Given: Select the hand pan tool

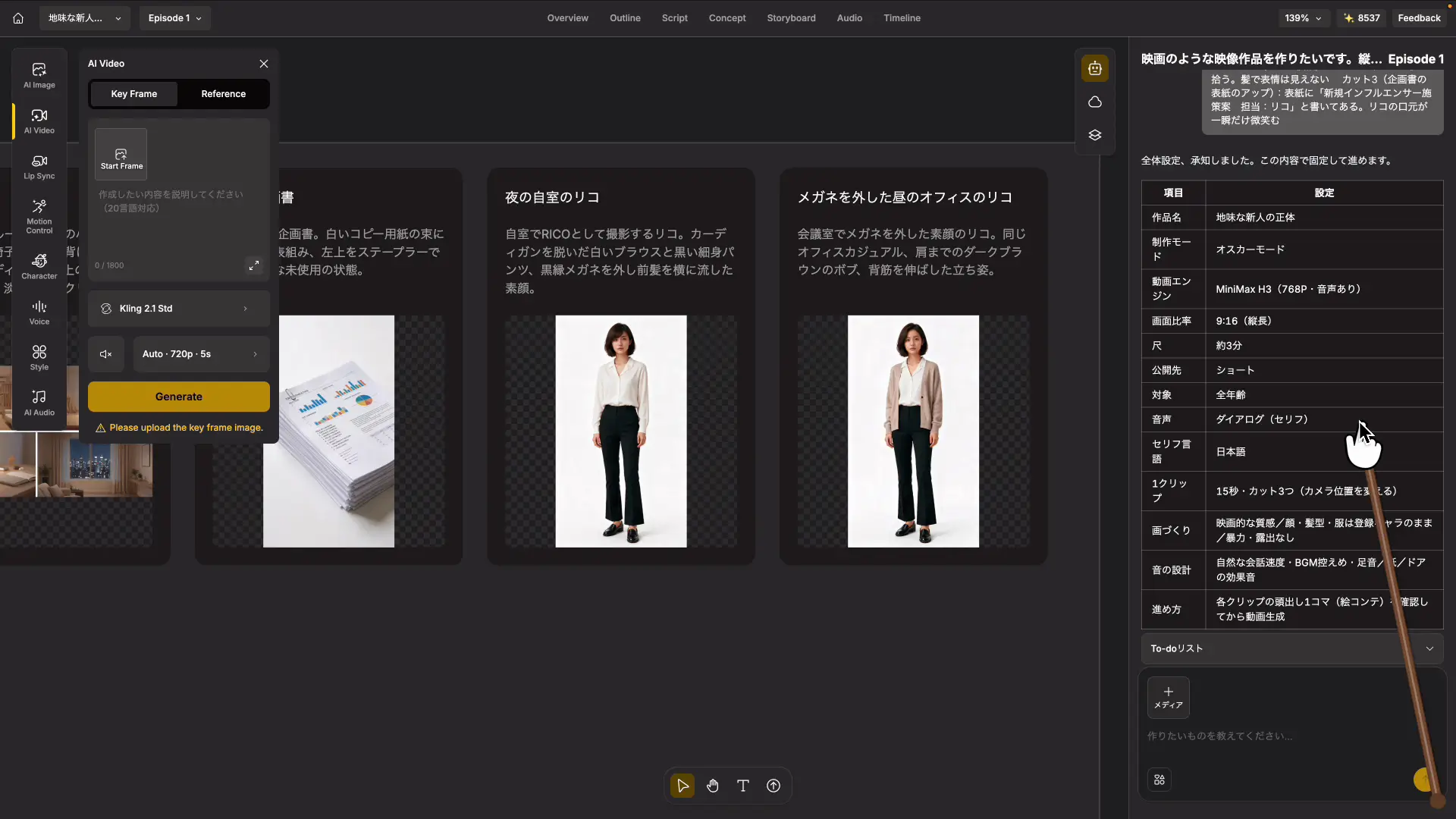Looking at the screenshot, I should pos(713,786).
